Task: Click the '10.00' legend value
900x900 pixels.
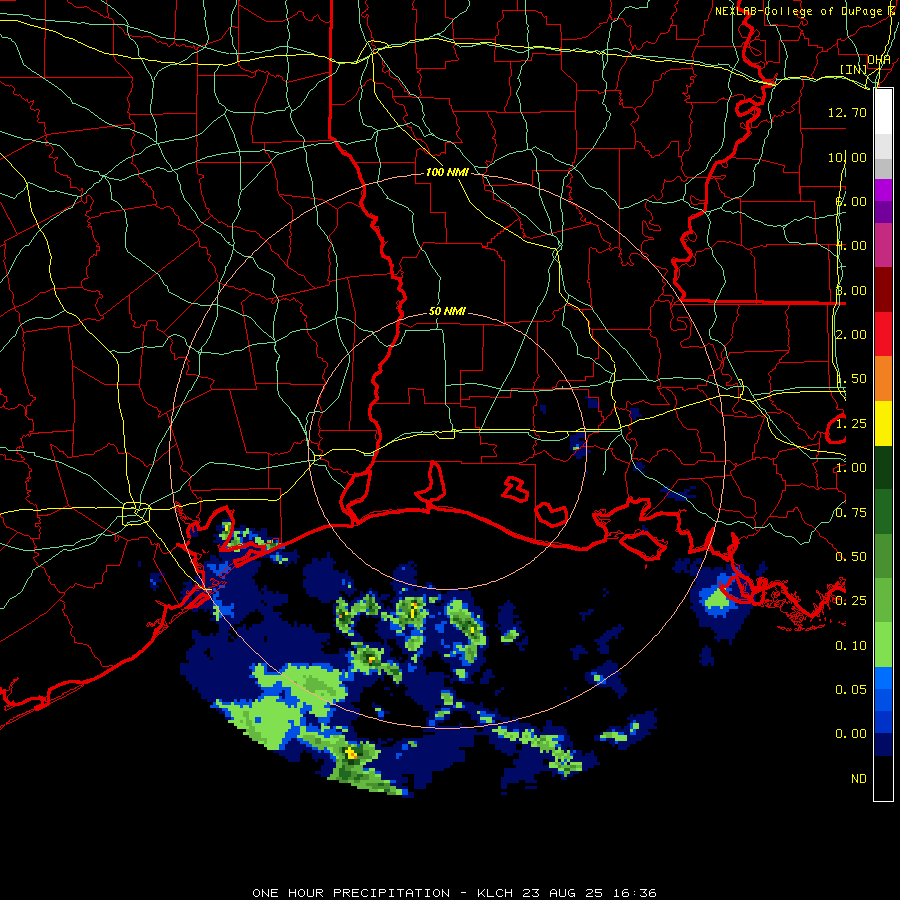Action: (847, 157)
